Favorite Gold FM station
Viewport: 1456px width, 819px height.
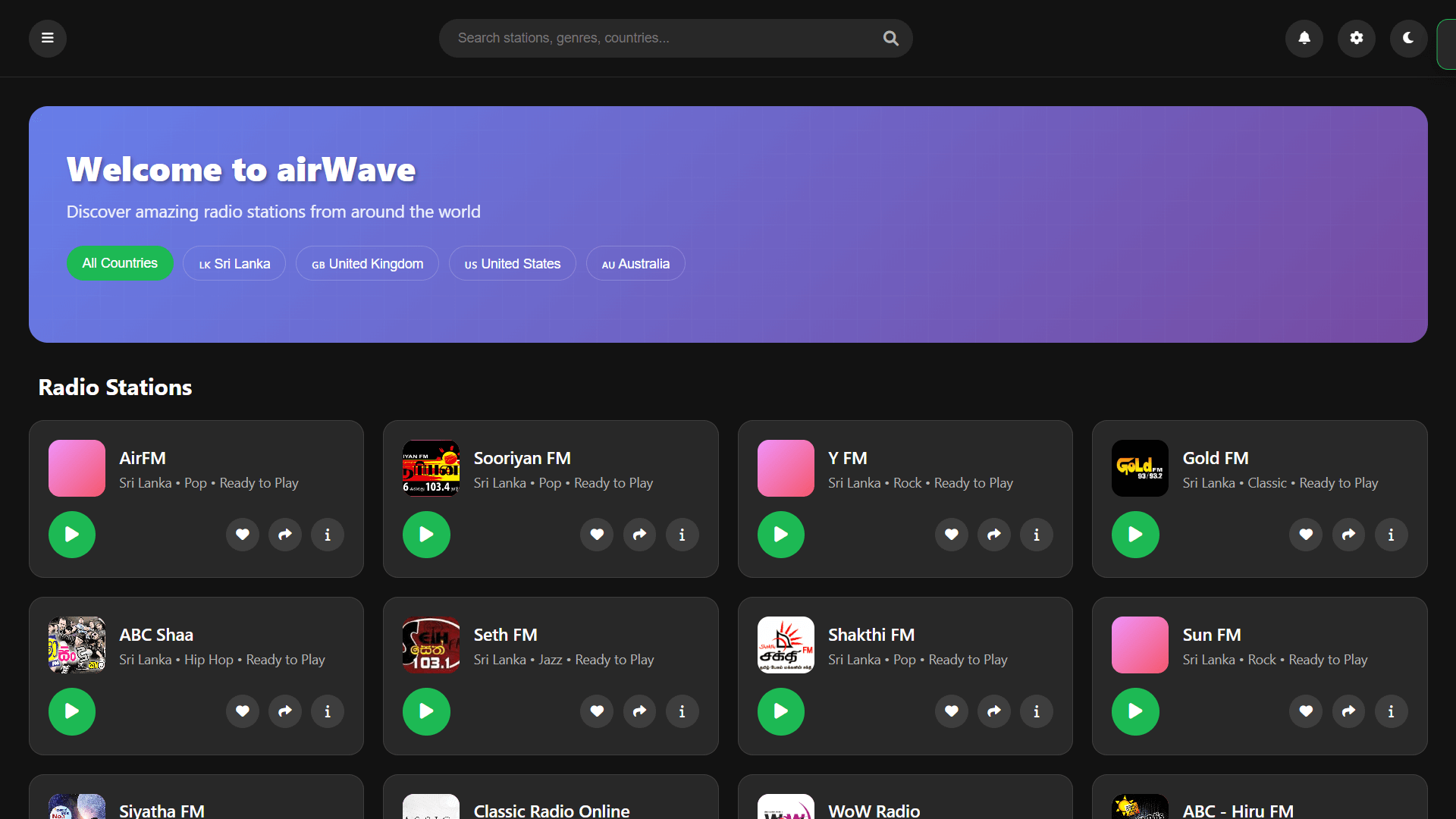[1306, 535]
